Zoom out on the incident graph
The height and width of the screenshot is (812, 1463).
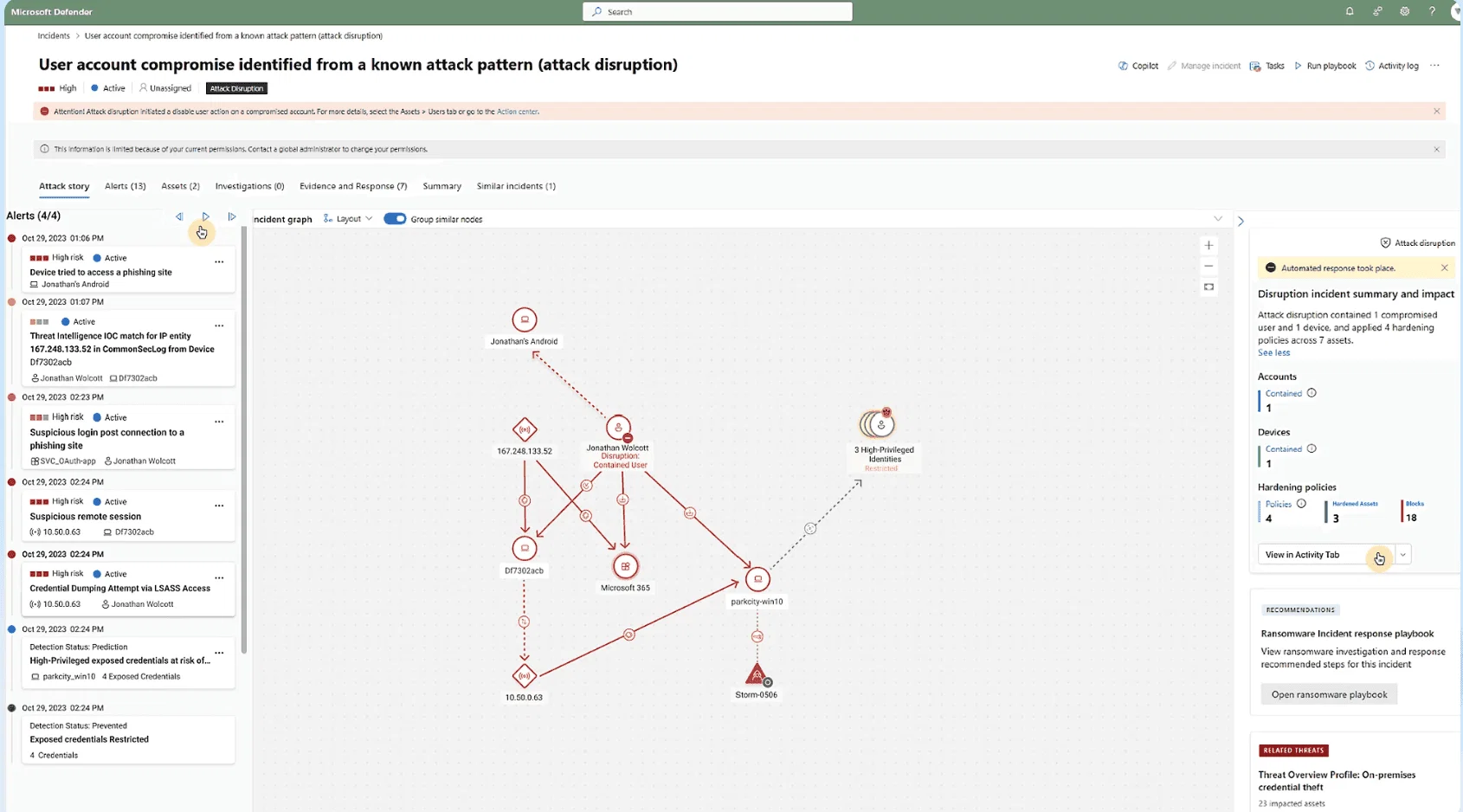pyautogui.click(x=1208, y=266)
